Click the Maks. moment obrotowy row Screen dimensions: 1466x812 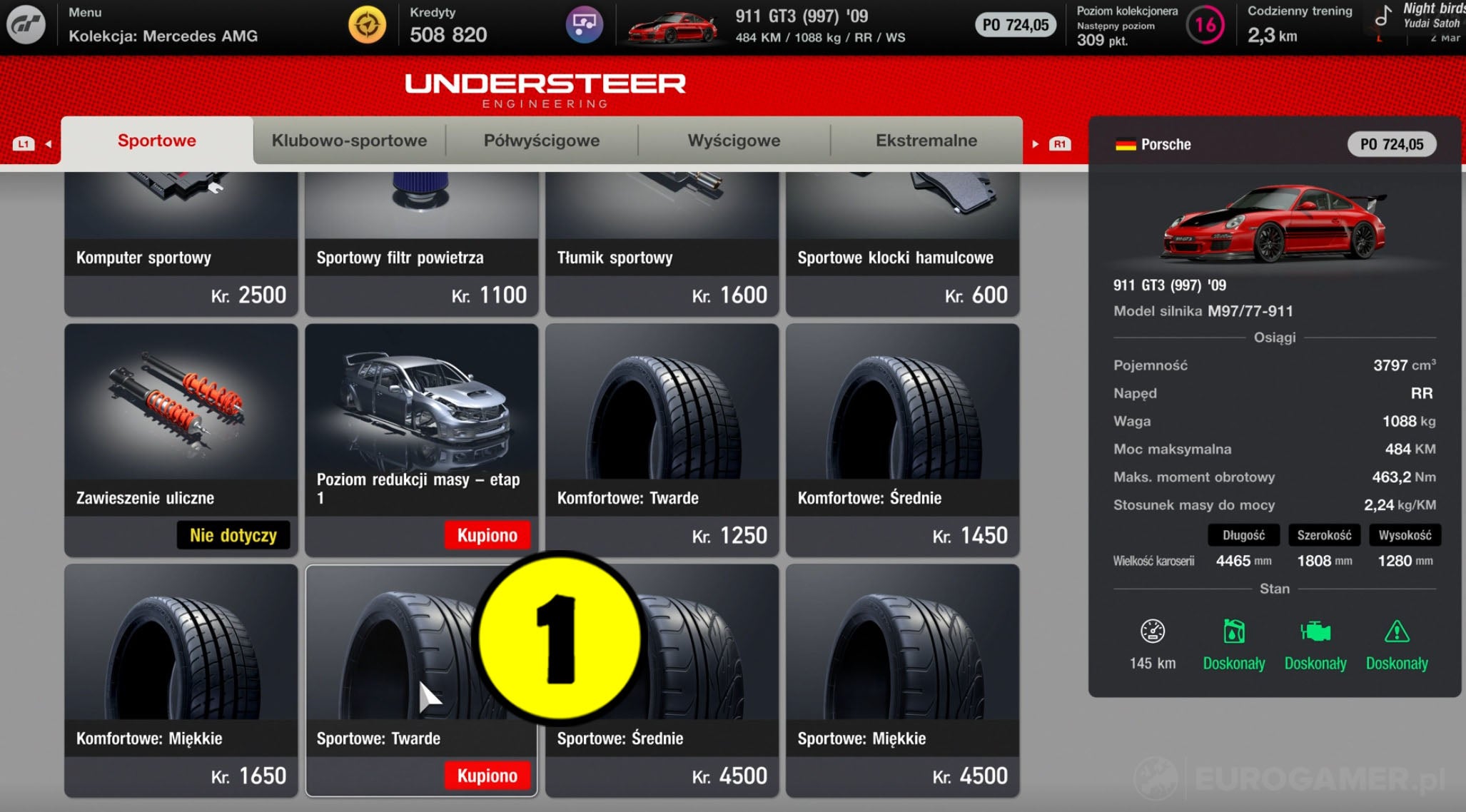1274,477
